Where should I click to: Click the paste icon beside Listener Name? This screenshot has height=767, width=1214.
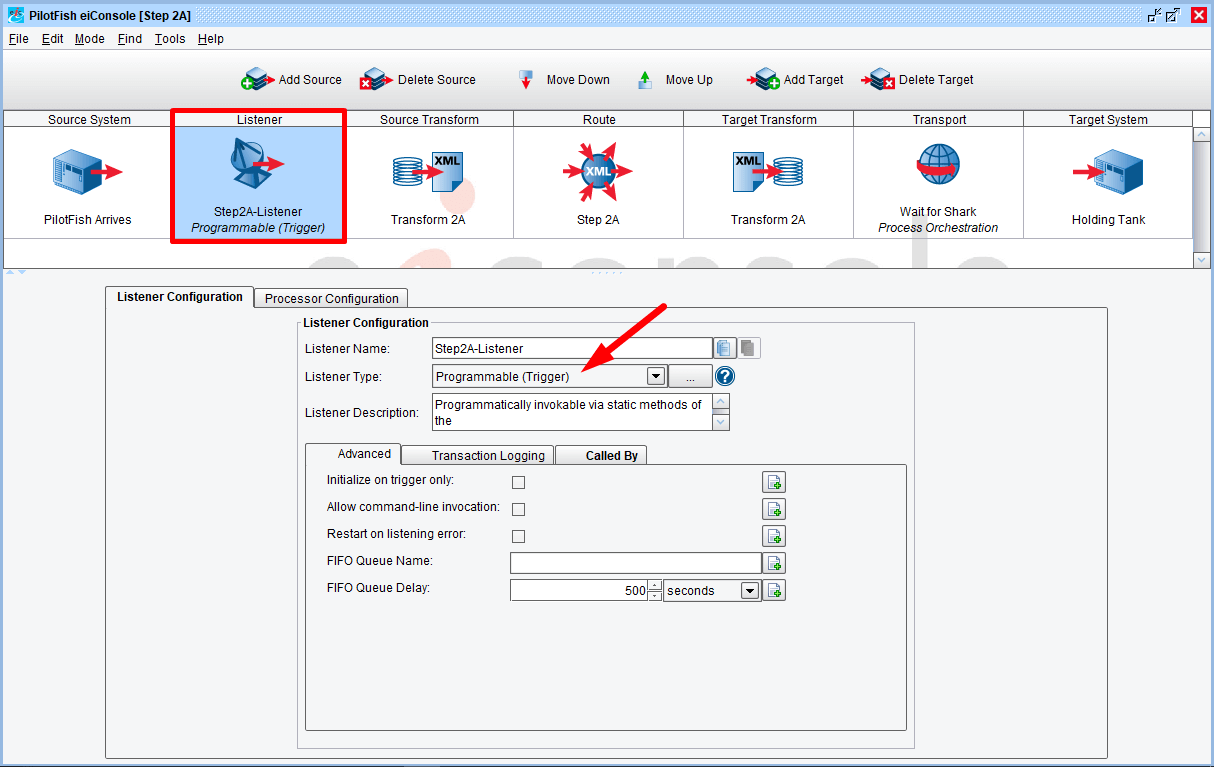[749, 348]
